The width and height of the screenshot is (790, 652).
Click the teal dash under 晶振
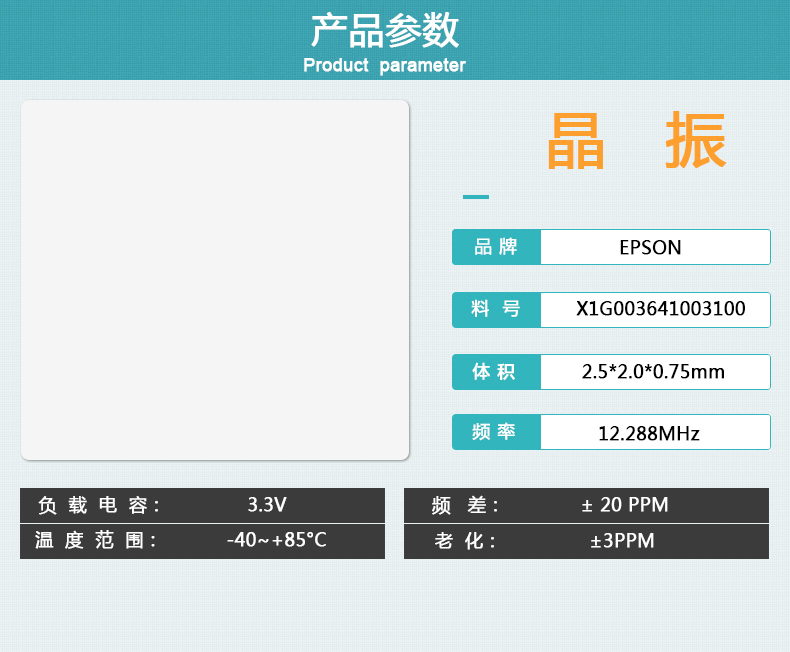tap(476, 197)
